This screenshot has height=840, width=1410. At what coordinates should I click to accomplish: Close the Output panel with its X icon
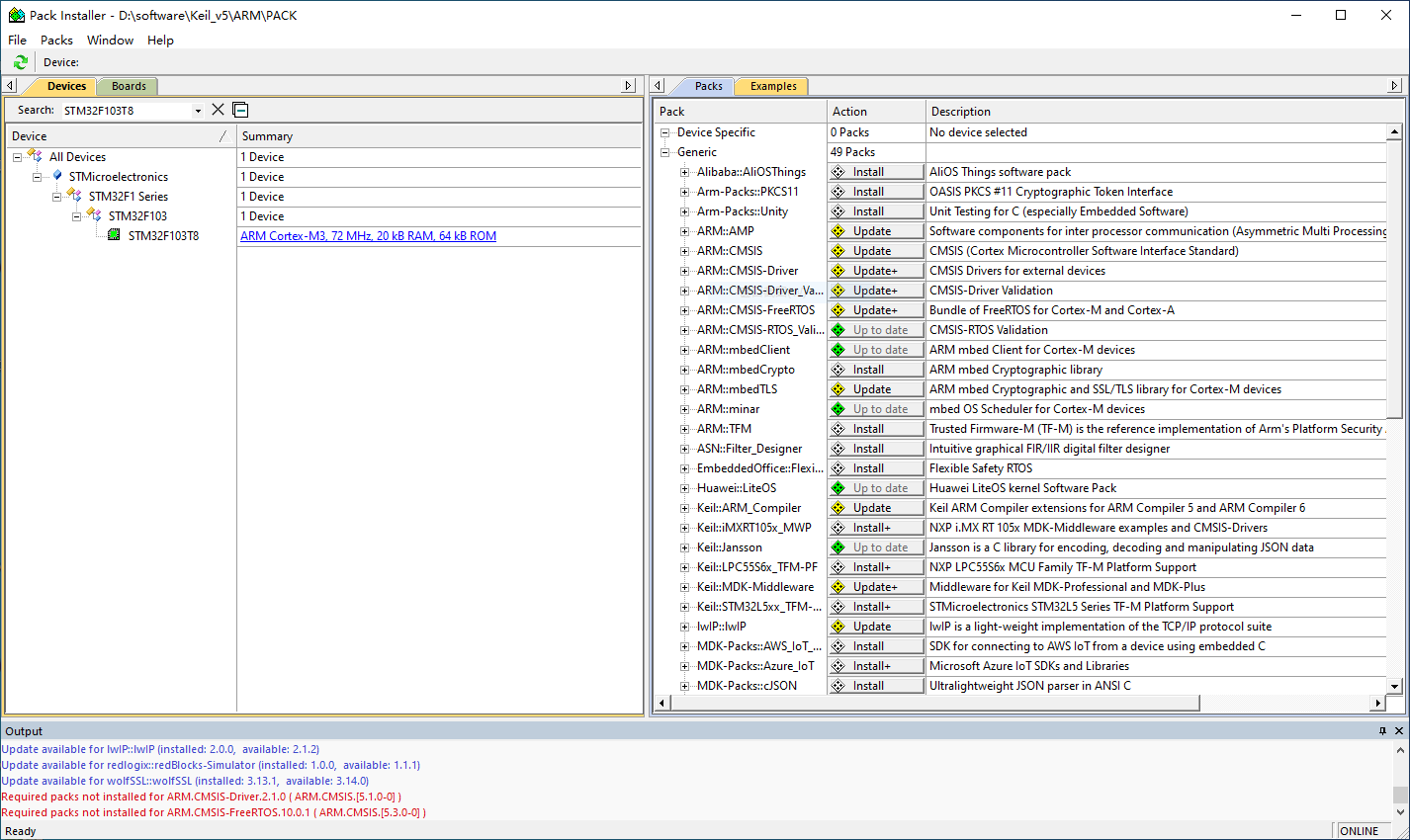[1399, 731]
